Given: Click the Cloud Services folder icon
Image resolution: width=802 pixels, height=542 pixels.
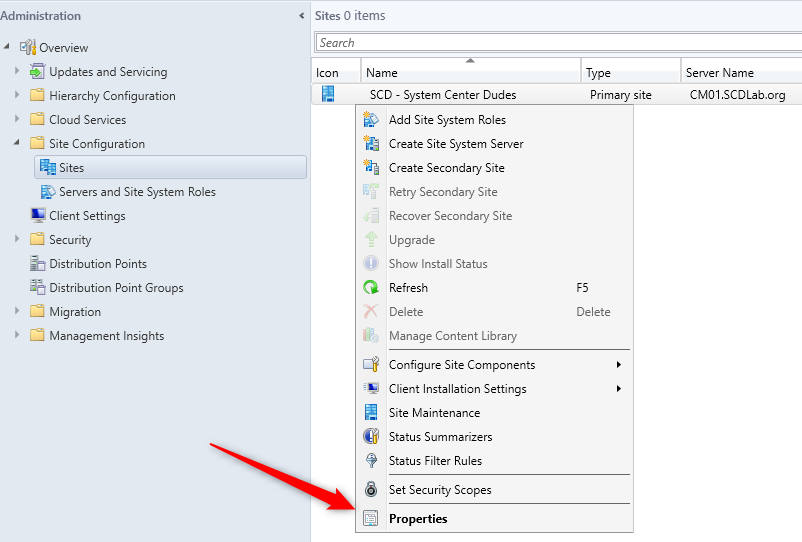Looking at the screenshot, I should pyautogui.click(x=37, y=119).
